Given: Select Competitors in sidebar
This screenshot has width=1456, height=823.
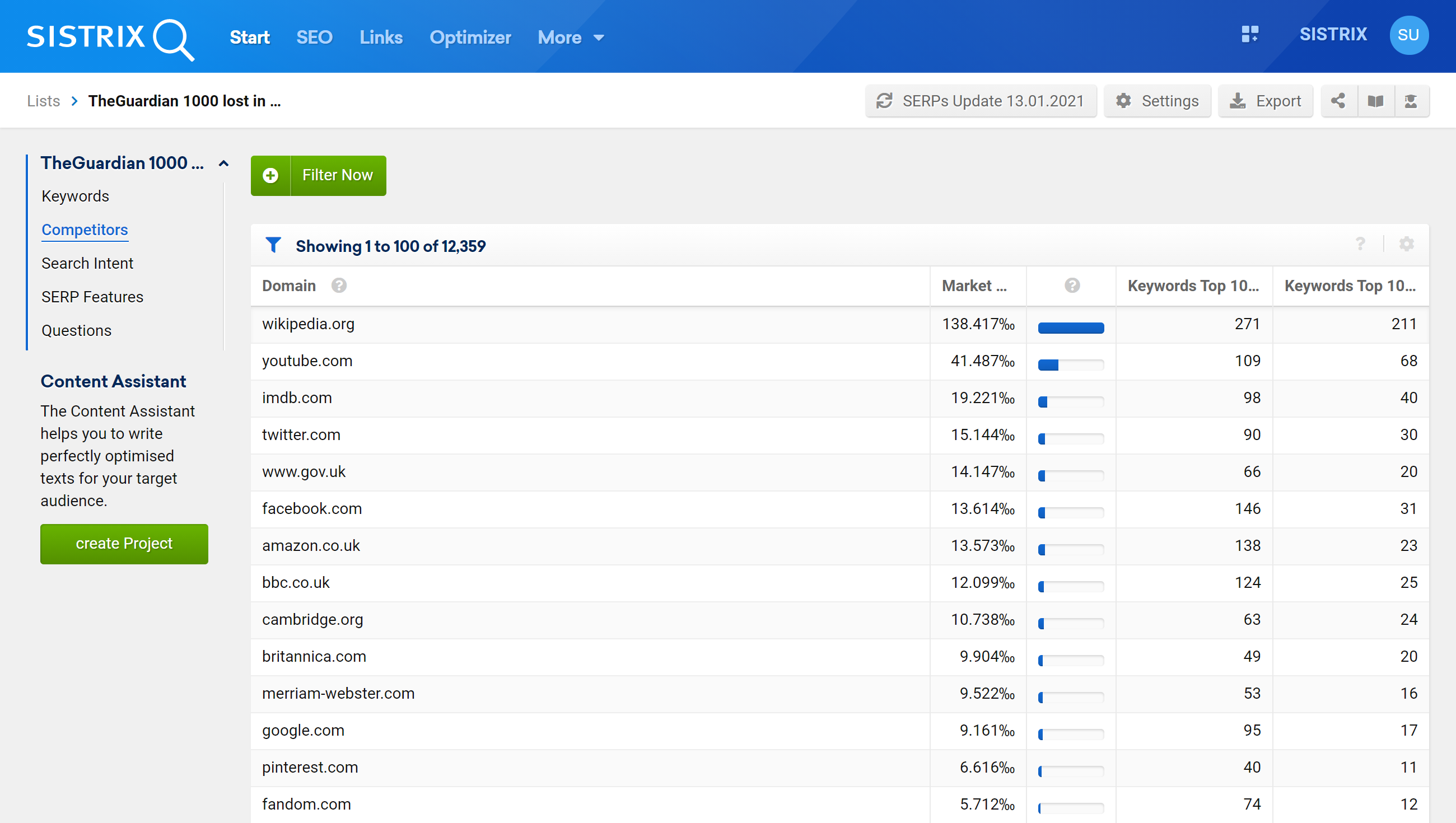Looking at the screenshot, I should coord(85,230).
